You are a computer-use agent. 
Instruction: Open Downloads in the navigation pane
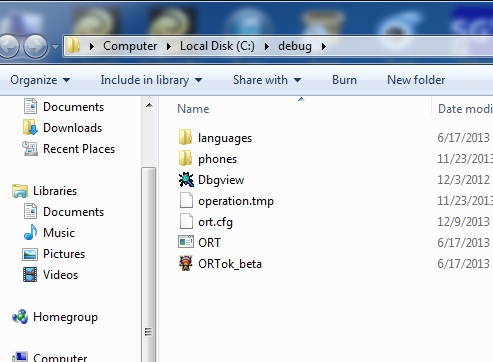(x=73, y=128)
